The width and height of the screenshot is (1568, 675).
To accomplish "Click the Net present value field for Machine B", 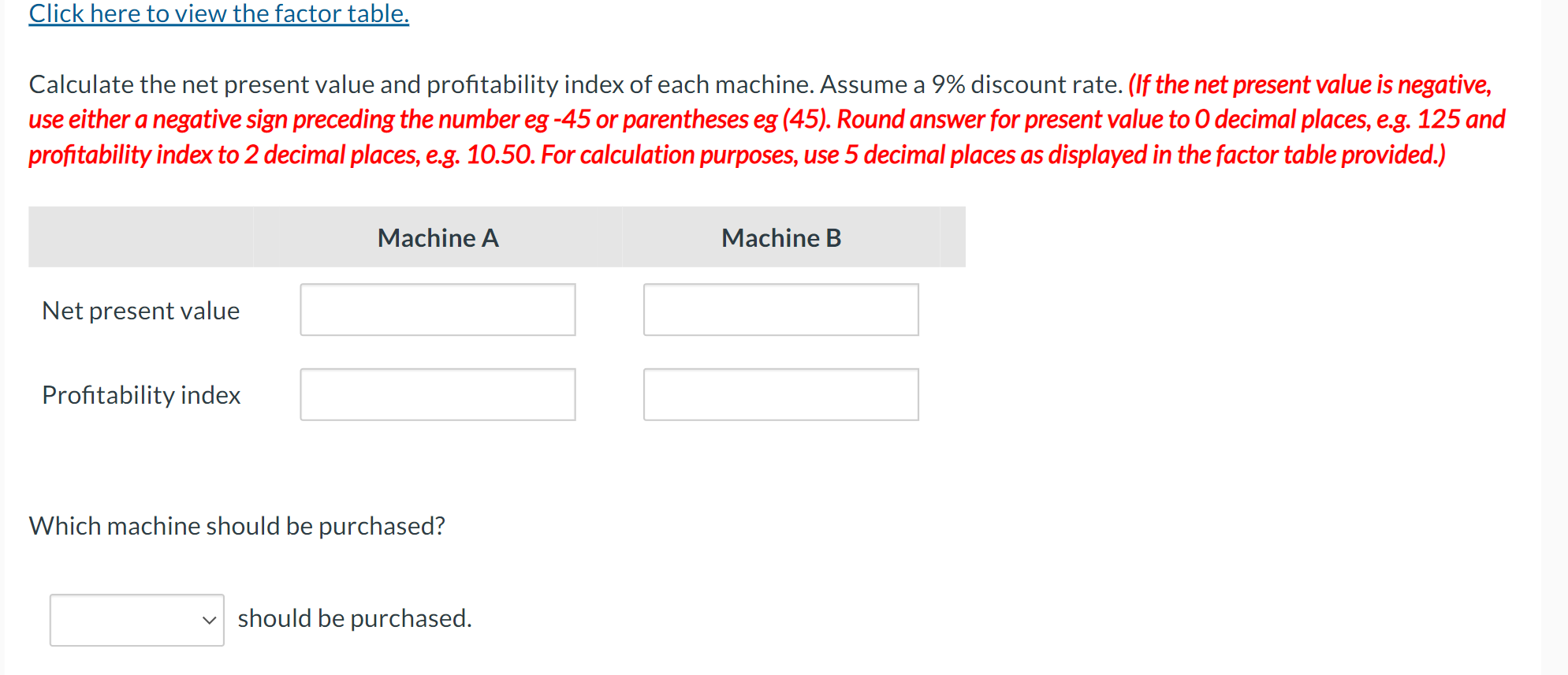I will tap(780, 310).
